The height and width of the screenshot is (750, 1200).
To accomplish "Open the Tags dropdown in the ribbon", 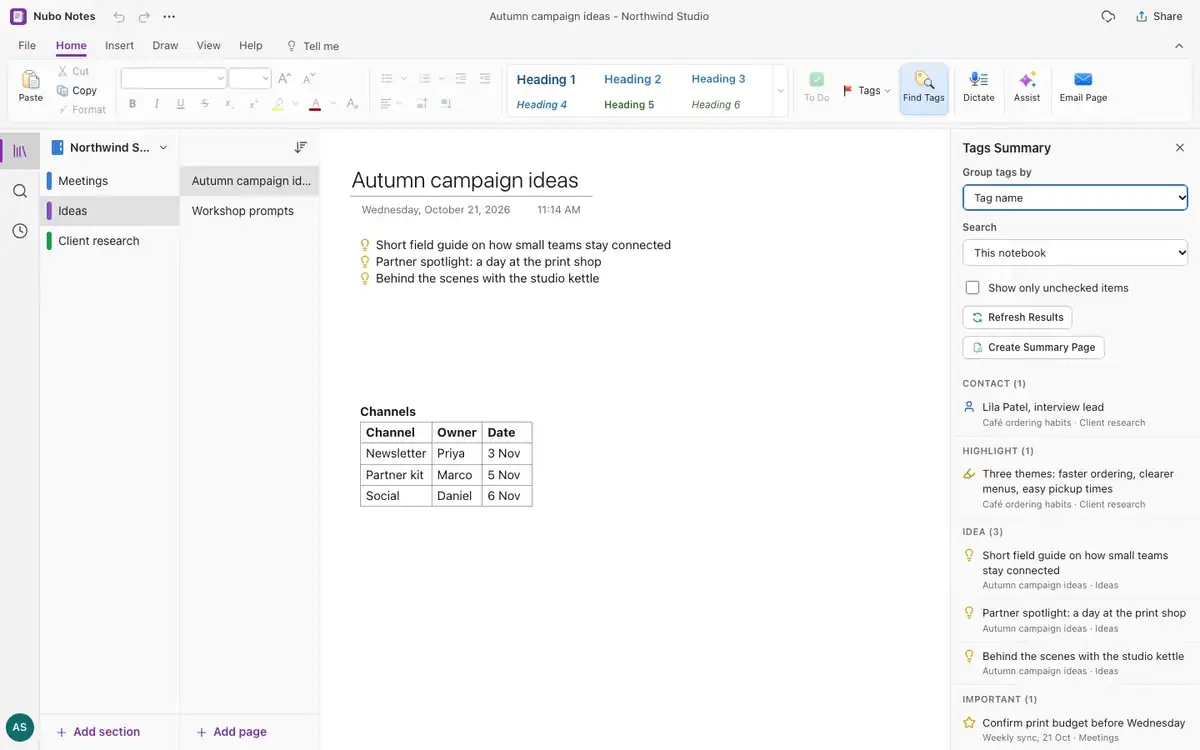I will (x=866, y=90).
